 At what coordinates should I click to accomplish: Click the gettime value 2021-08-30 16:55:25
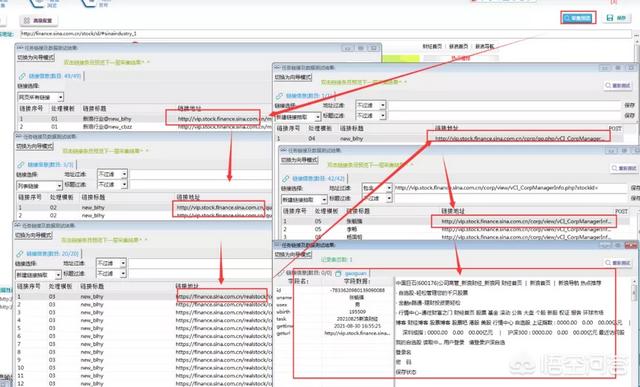click(x=357, y=326)
